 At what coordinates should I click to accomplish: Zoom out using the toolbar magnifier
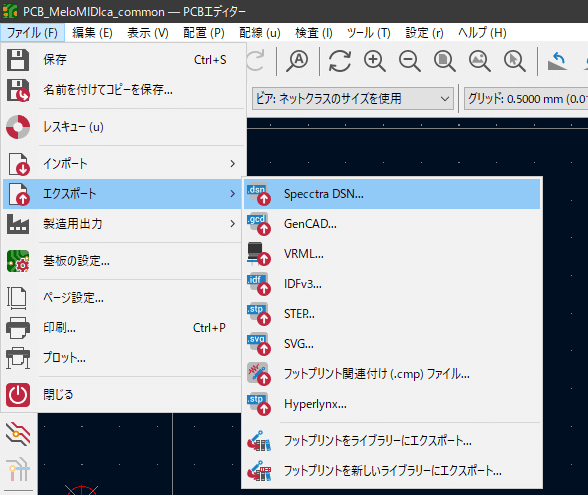(410, 61)
